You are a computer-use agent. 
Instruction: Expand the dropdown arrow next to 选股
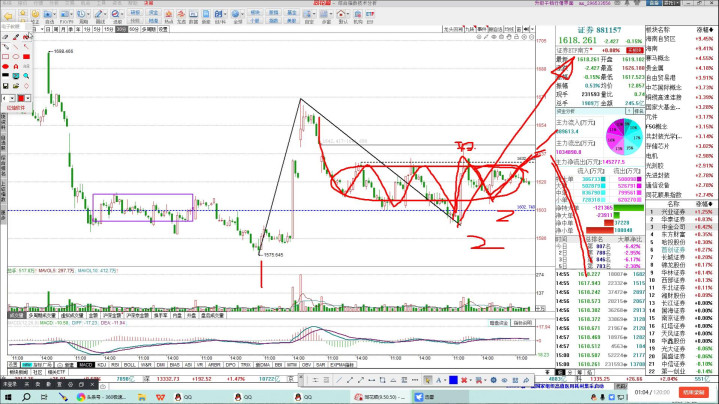click(122, 14)
